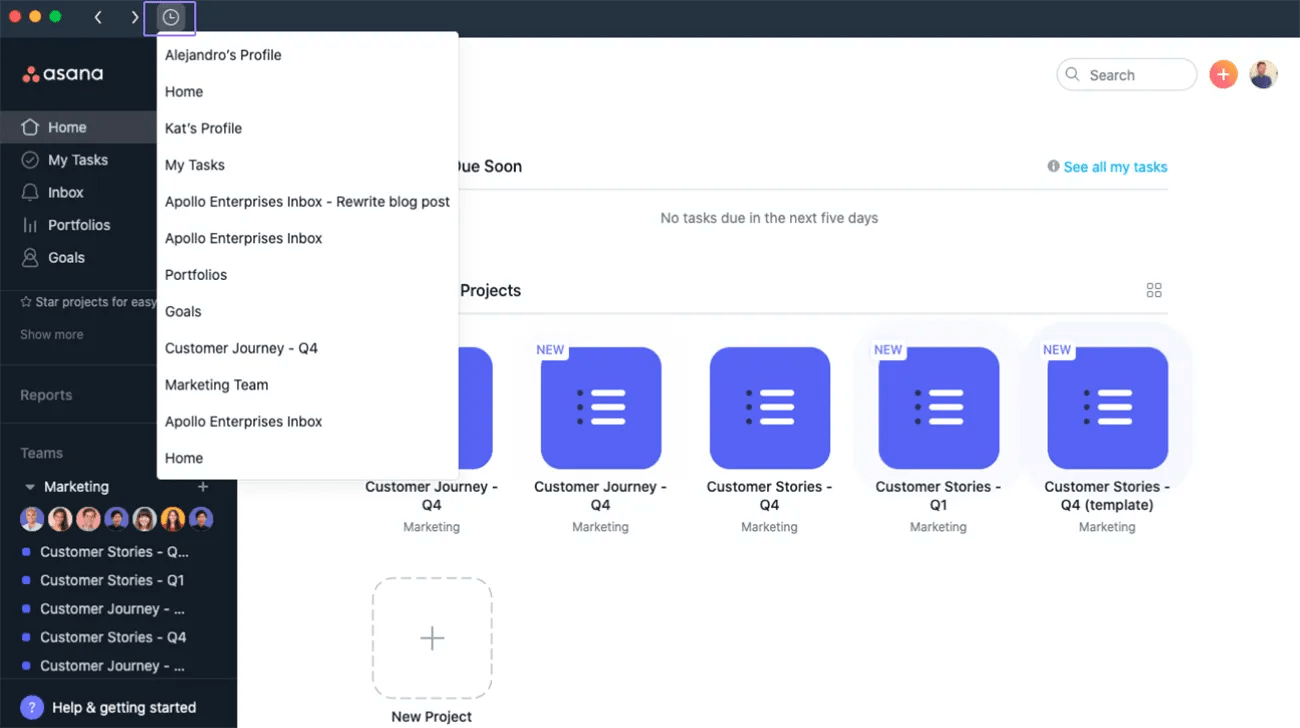Select Kat's Profile from the recents menu

(203, 128)
